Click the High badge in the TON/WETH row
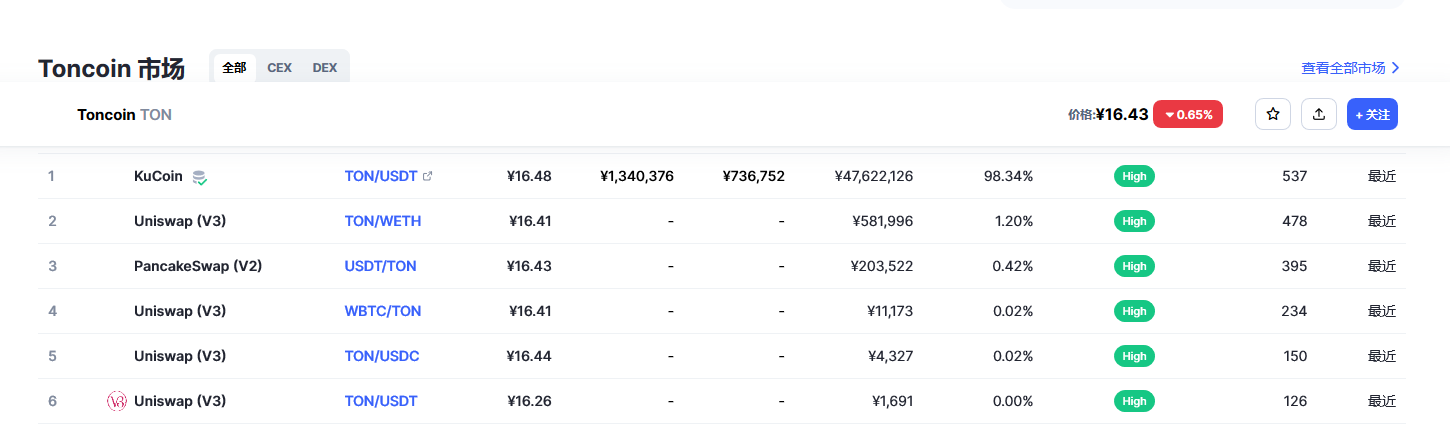Viewport: 1450px width, 430px height. click(1134, 221)
